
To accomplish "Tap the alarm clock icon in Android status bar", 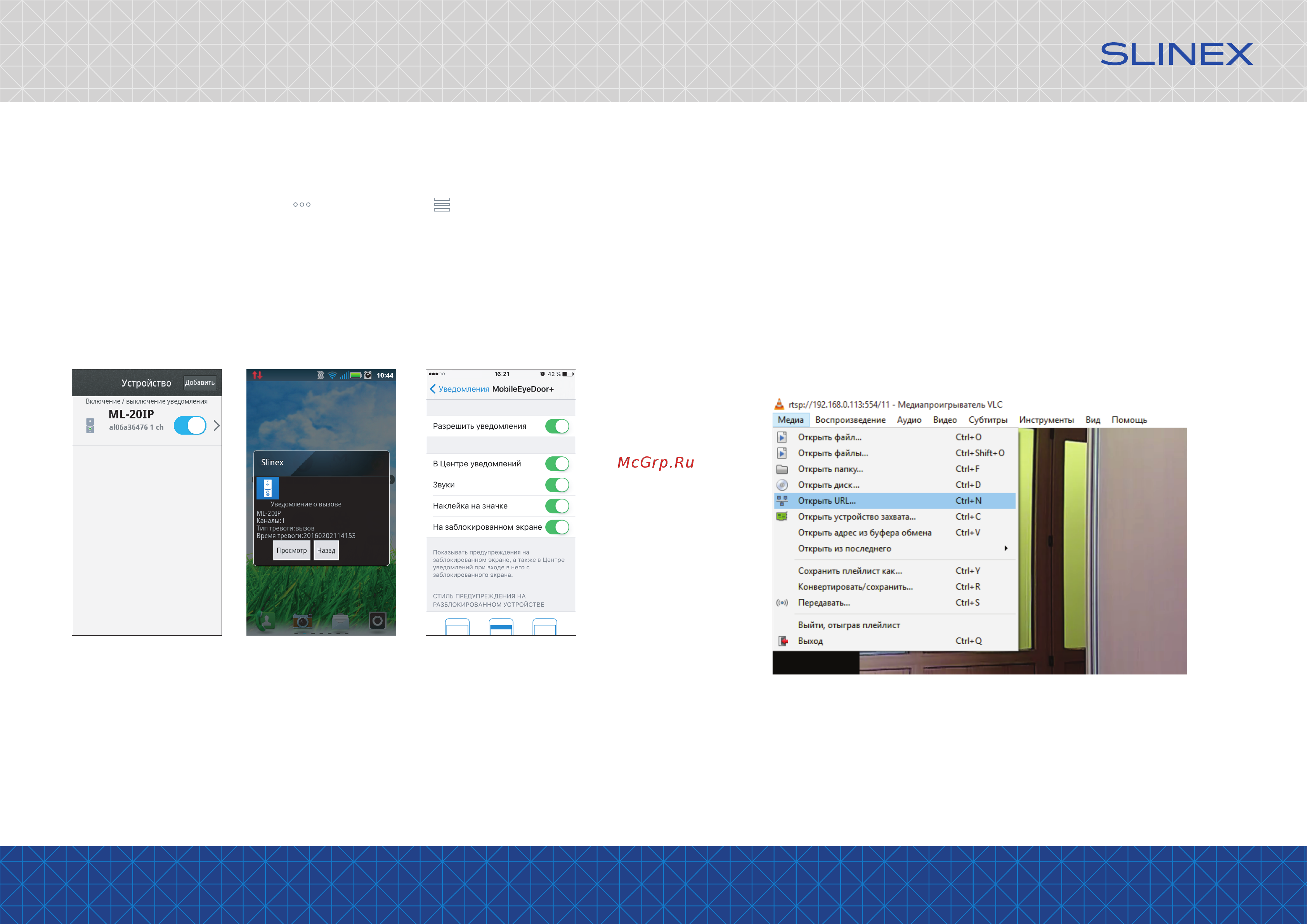I will (x=368, y=375).
